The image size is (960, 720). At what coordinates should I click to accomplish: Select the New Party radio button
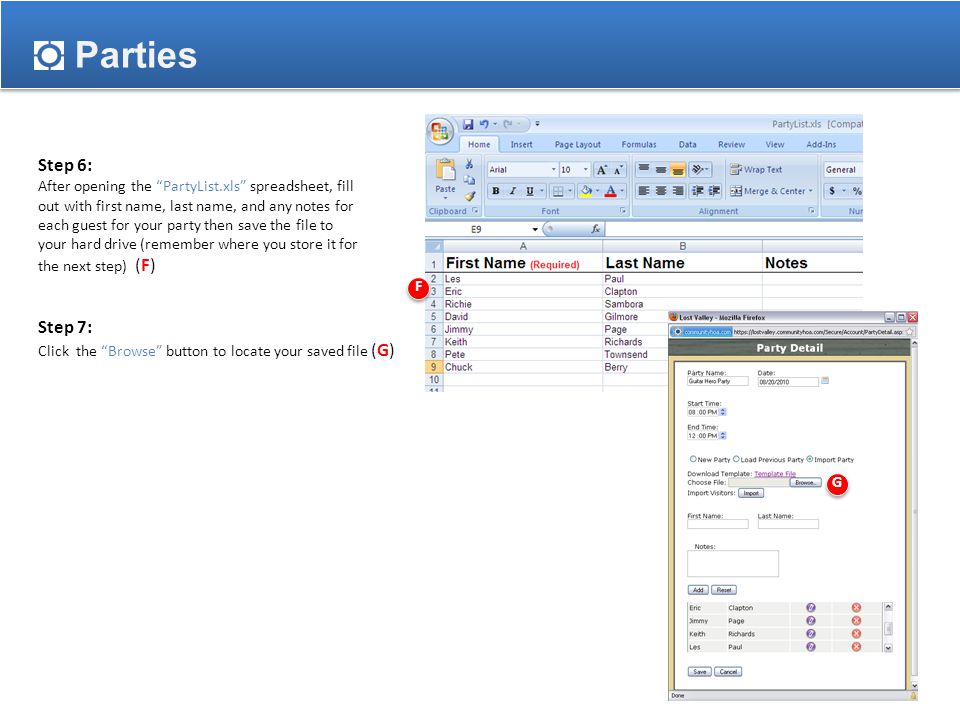pos(693,459)
